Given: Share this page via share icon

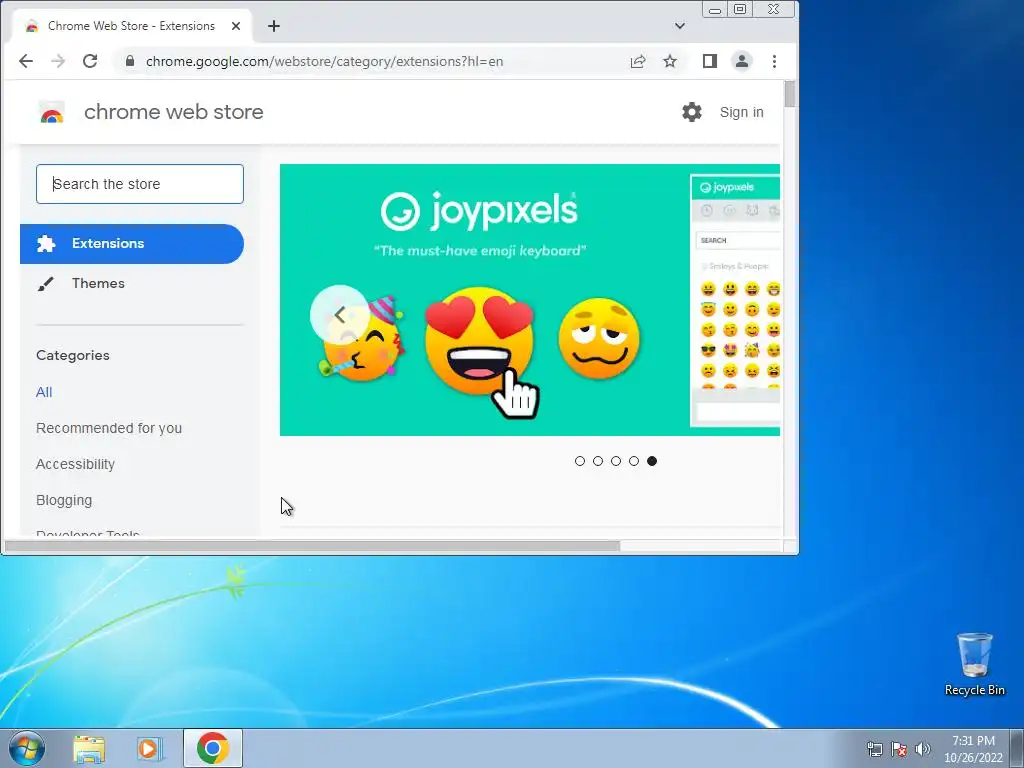Looking at the screenshot, I should 638,61.
